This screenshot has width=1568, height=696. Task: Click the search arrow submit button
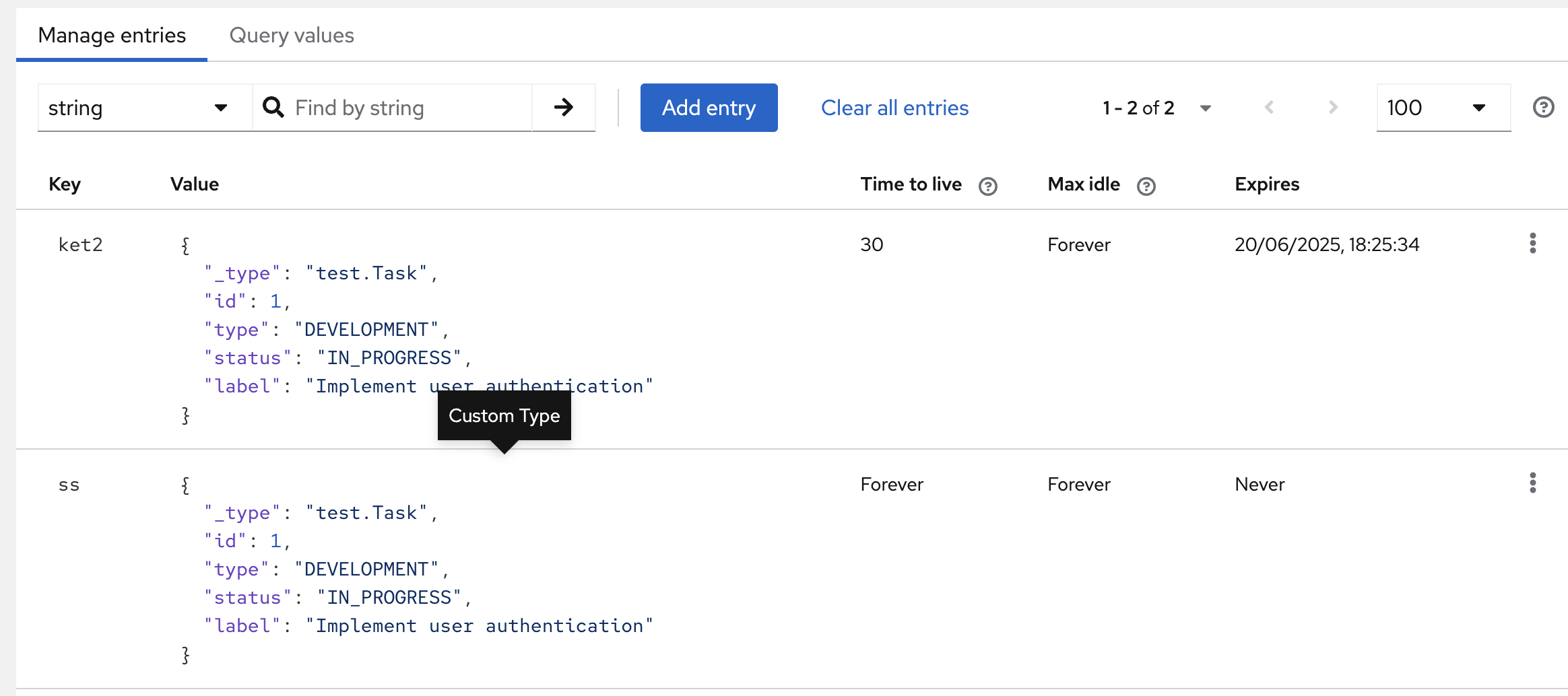(563, 107)
